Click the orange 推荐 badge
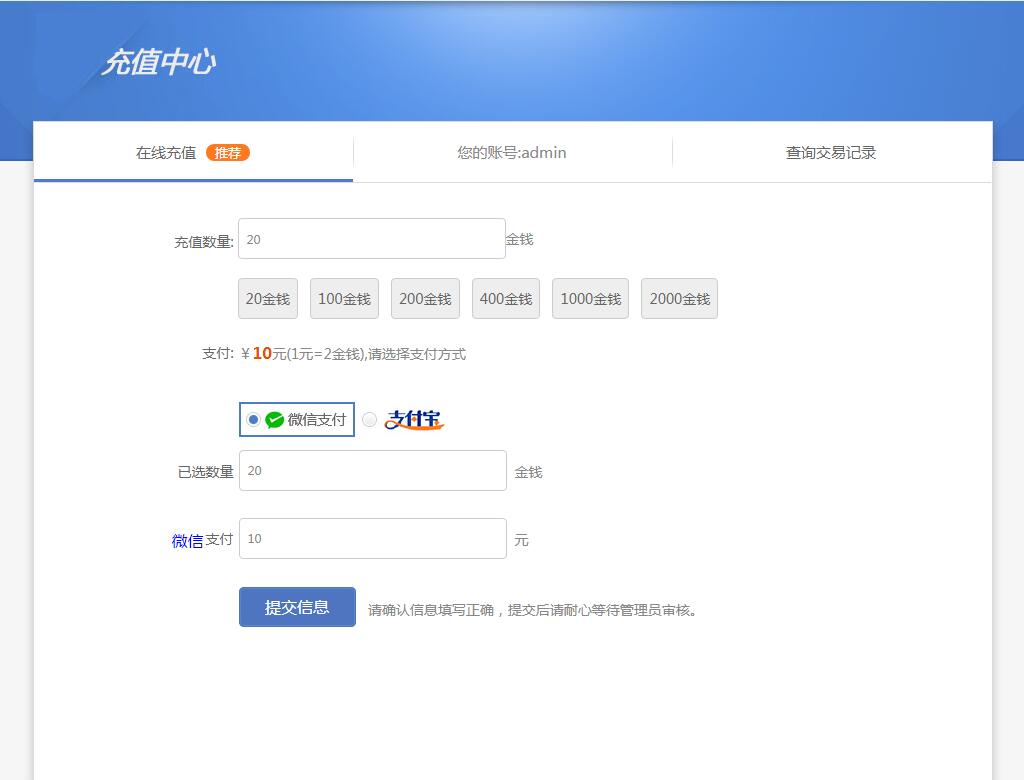 coord(228,153)
